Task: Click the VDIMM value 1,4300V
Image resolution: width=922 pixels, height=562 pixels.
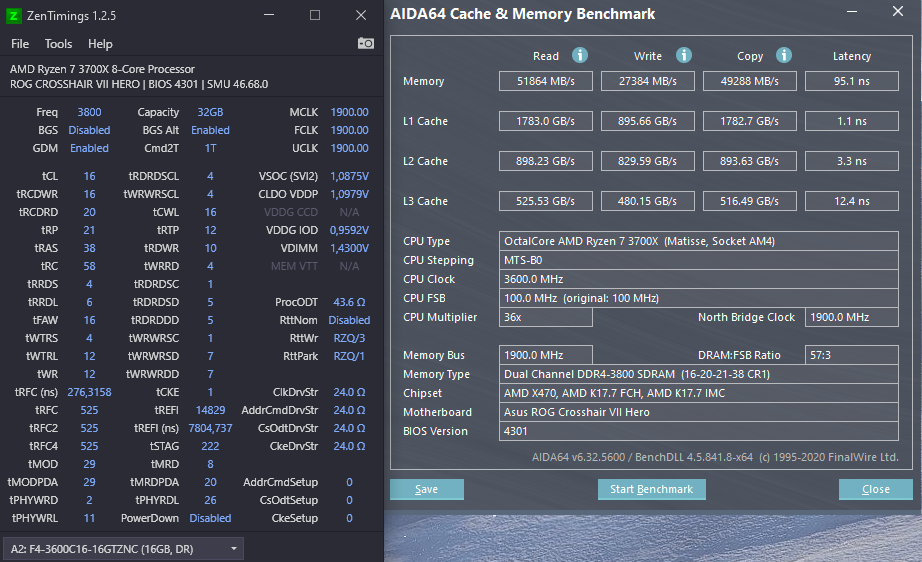Action: point(349,248)
